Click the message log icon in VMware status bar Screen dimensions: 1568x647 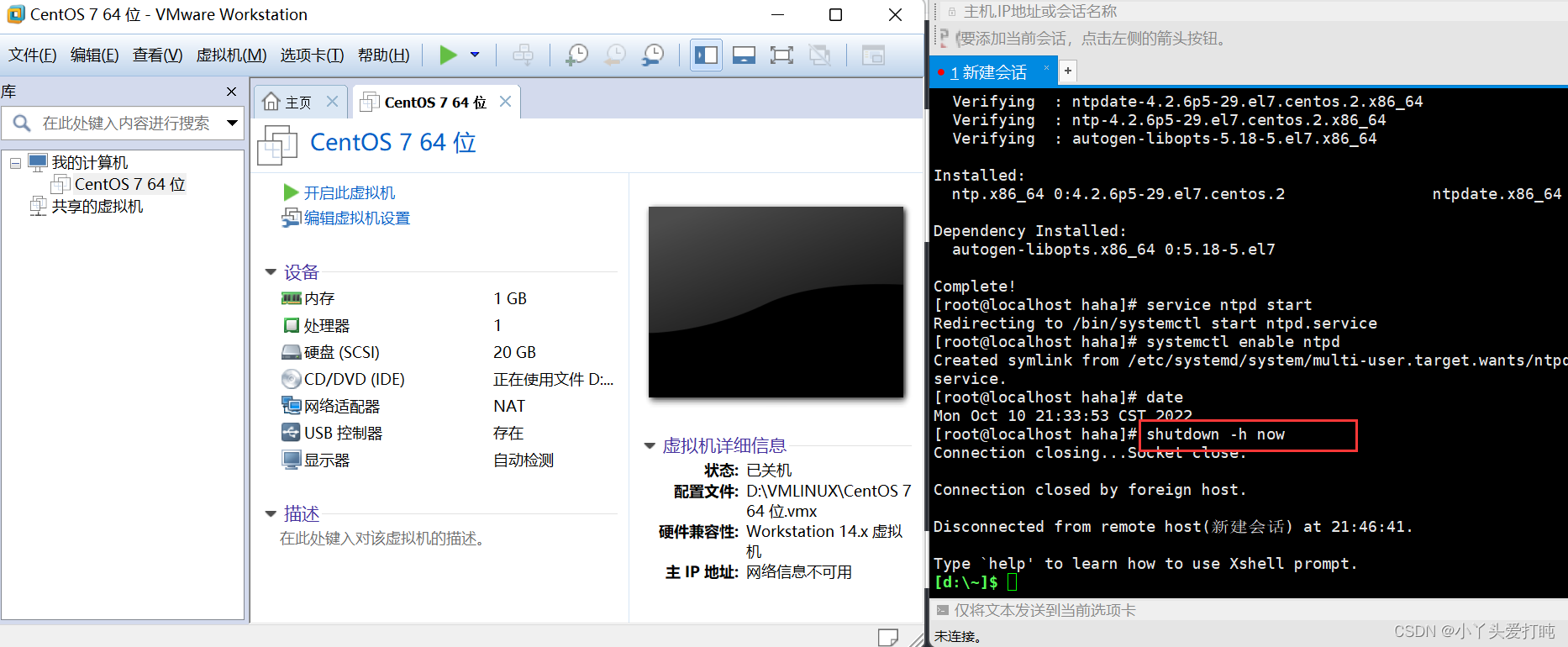tap(887, 637)
